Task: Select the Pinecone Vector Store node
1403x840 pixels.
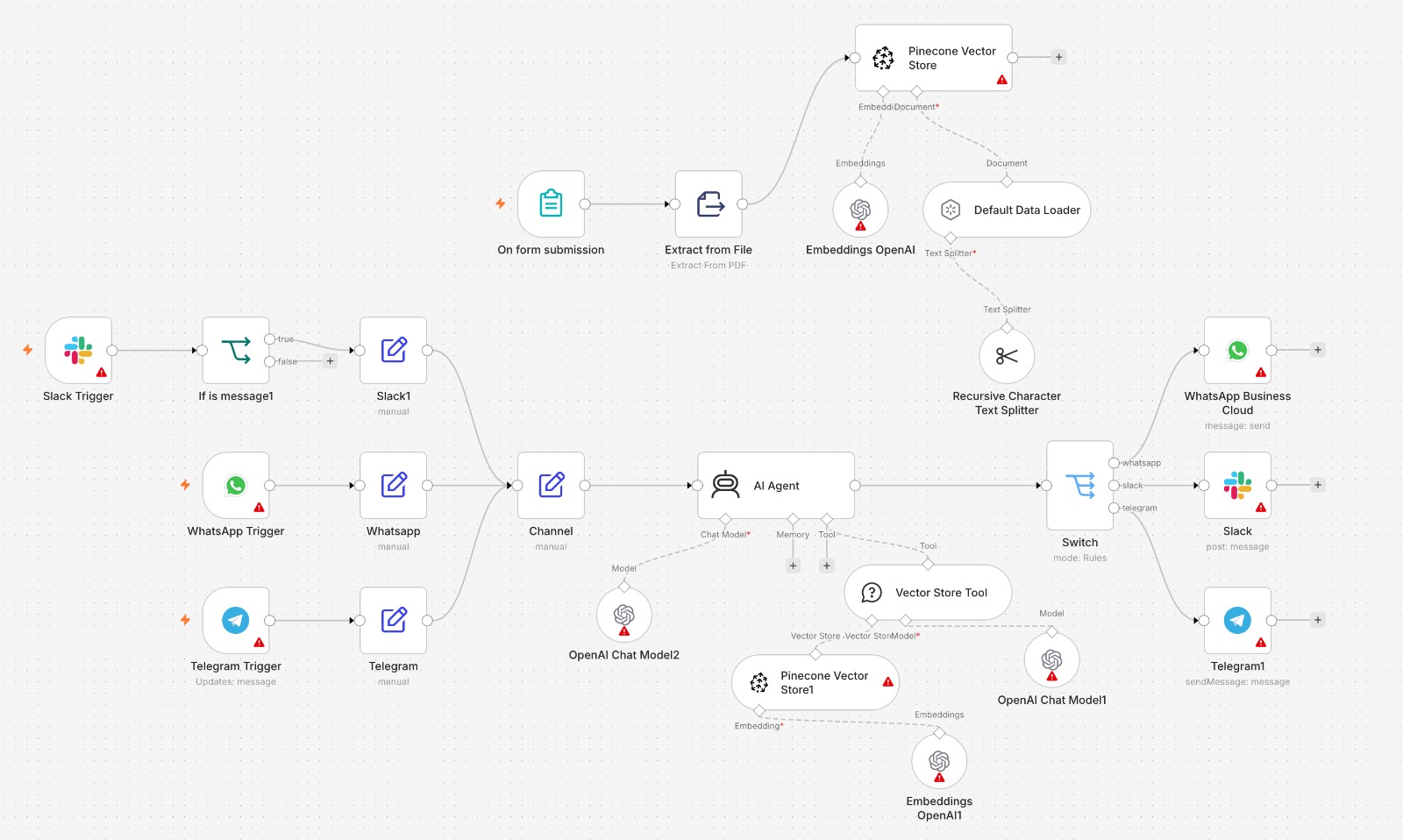Action: 934,58
